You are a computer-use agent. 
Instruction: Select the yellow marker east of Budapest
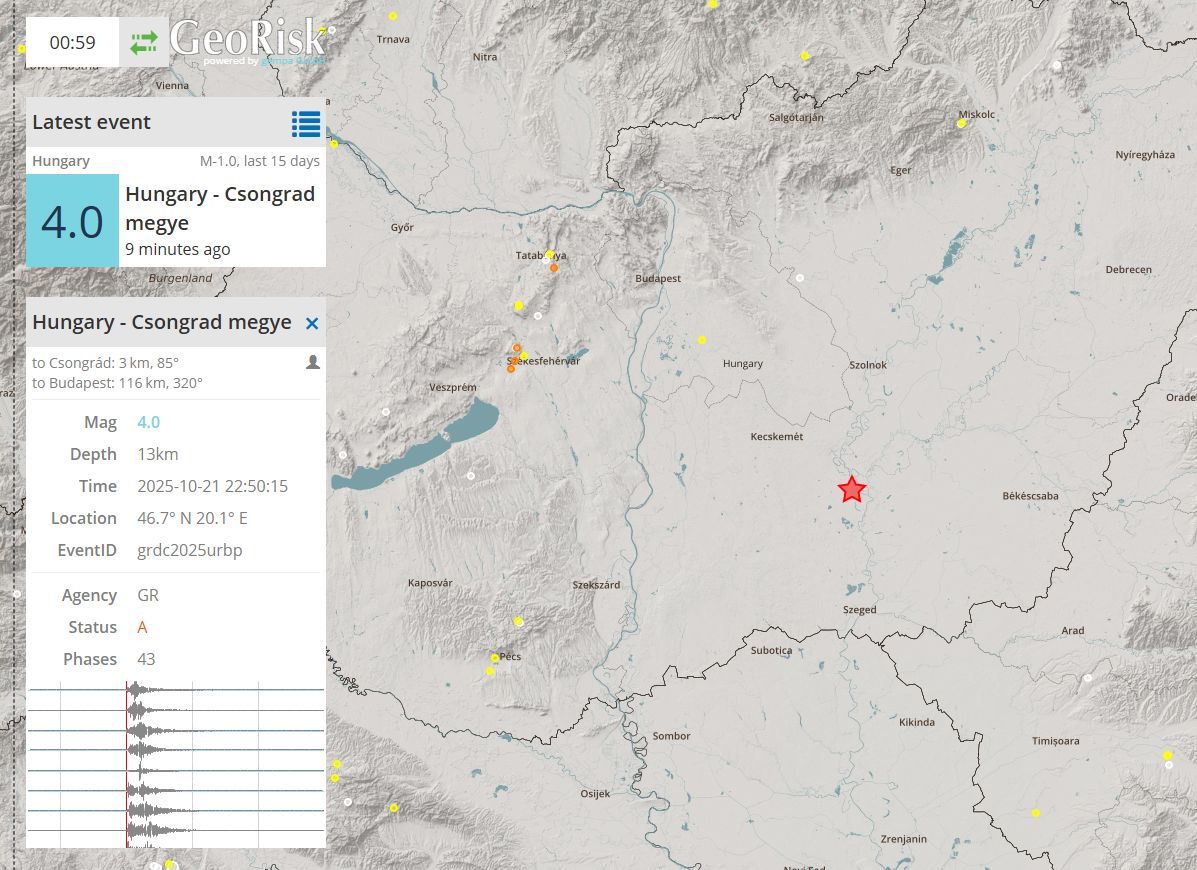coord(702,340)
